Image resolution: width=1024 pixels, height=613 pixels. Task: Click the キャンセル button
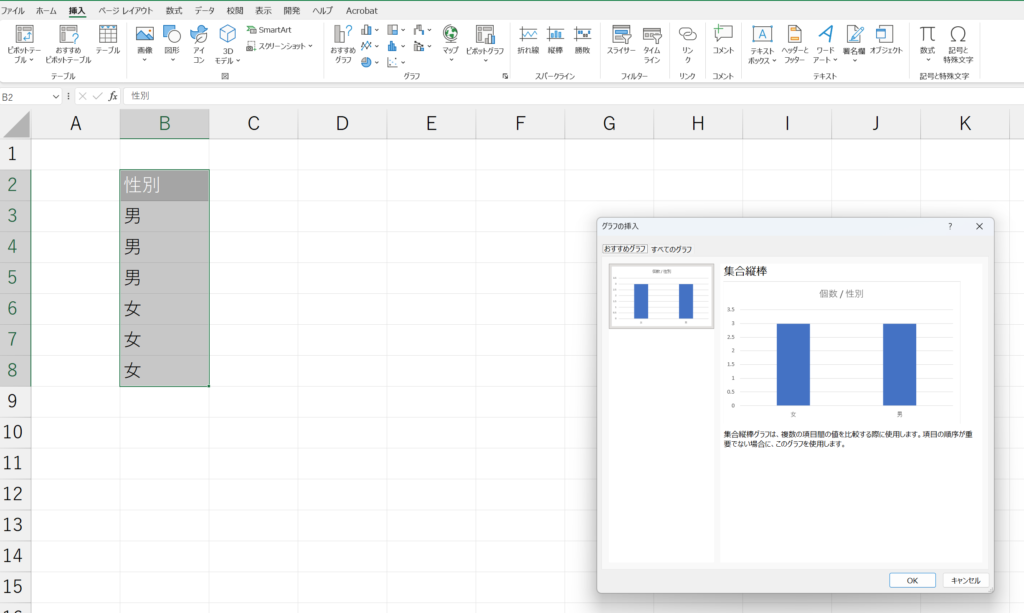[x=965, y=580]
